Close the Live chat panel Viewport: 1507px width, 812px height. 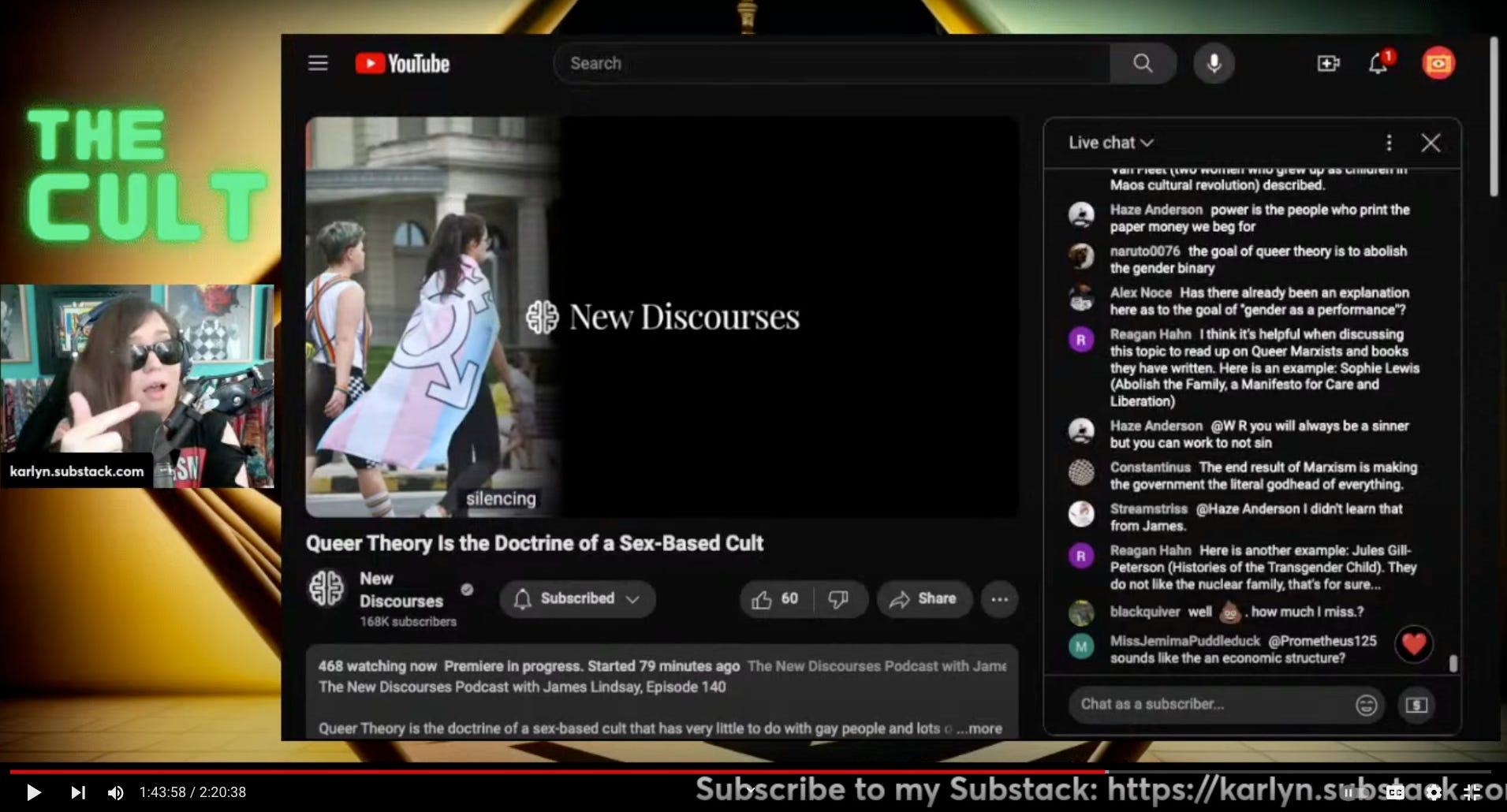(1431, 143)
